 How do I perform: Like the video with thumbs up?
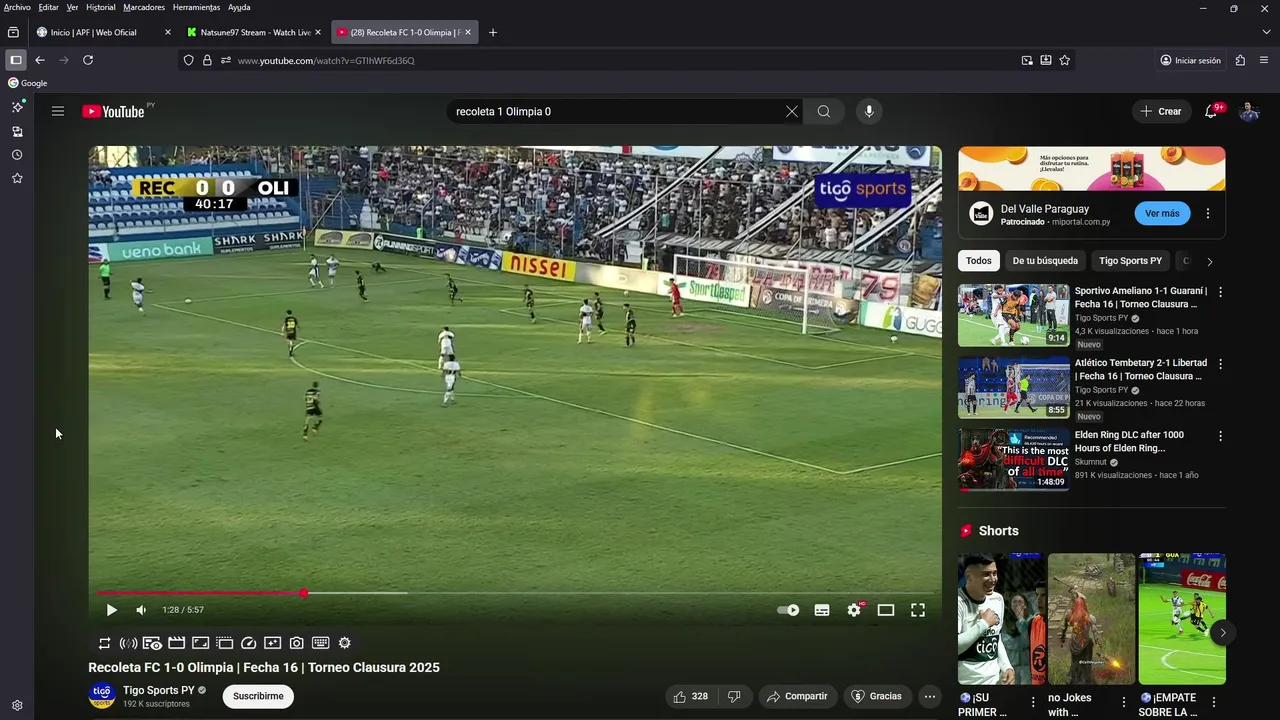691,696
